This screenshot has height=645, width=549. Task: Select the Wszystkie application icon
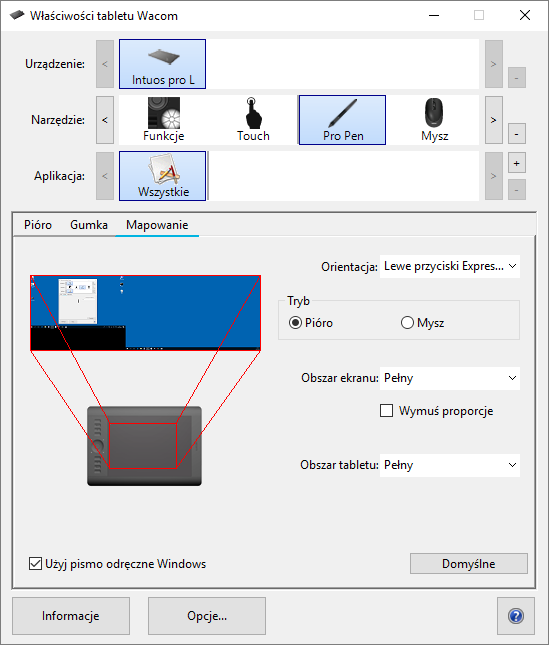coord(162,176)
